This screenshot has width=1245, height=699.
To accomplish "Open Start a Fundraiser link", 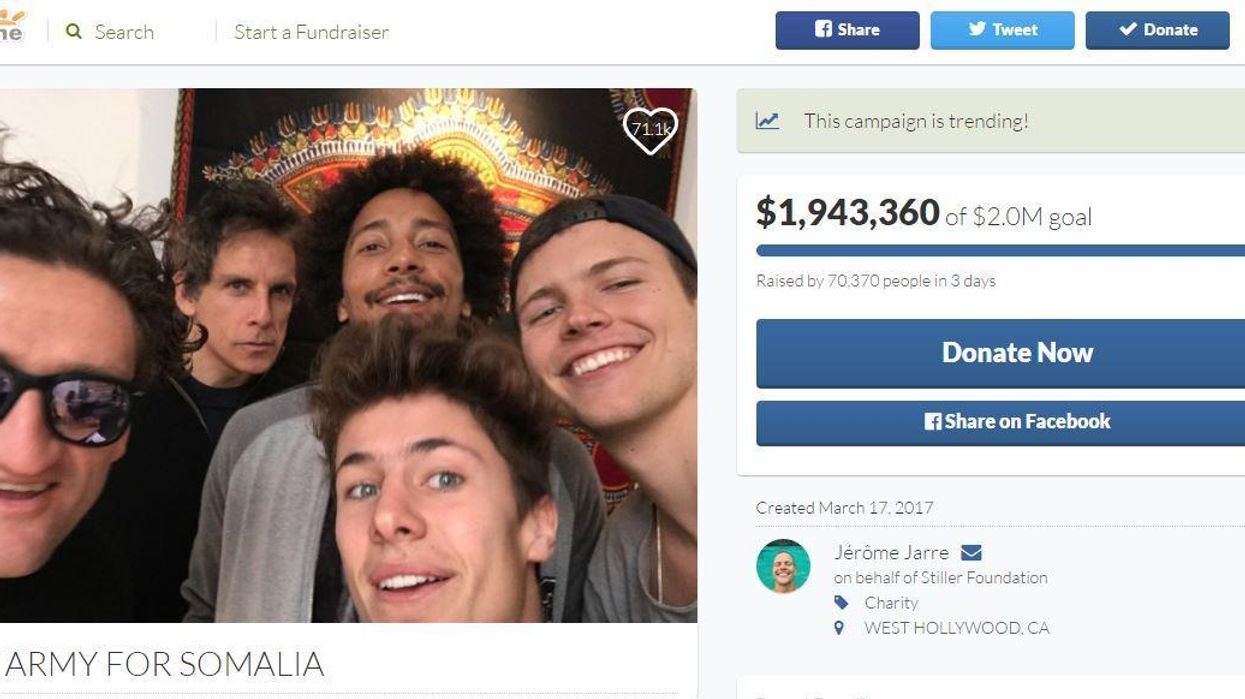I will (x=311, y=32).
